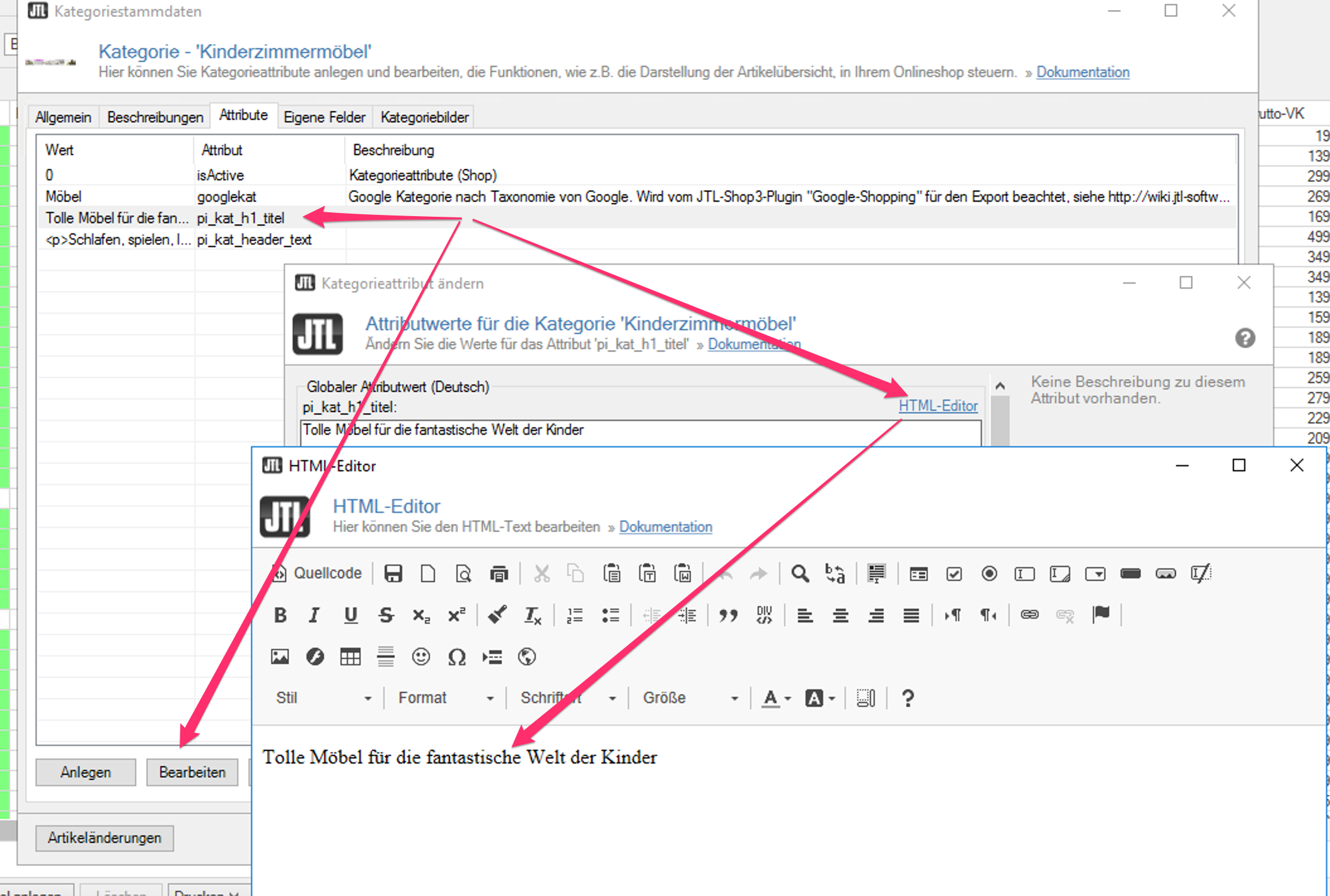Insert a table via toolbar icon
This screenshot has width=1330, height=896.
[350, 657]
